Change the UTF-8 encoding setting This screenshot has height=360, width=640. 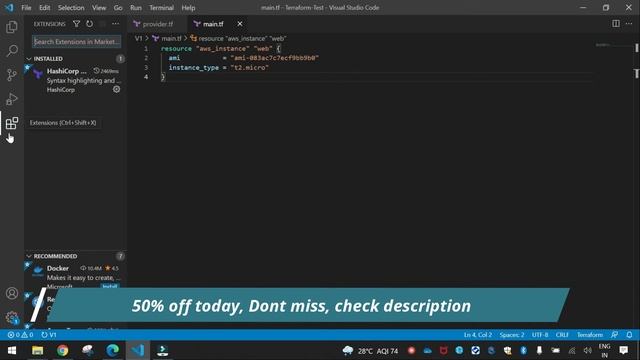[540, 335]
